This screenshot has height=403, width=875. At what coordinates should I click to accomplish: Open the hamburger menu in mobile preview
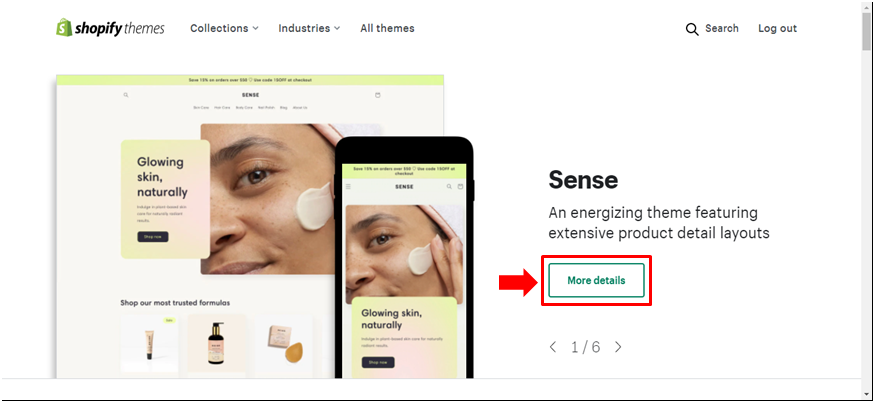(x=349, y=186)
